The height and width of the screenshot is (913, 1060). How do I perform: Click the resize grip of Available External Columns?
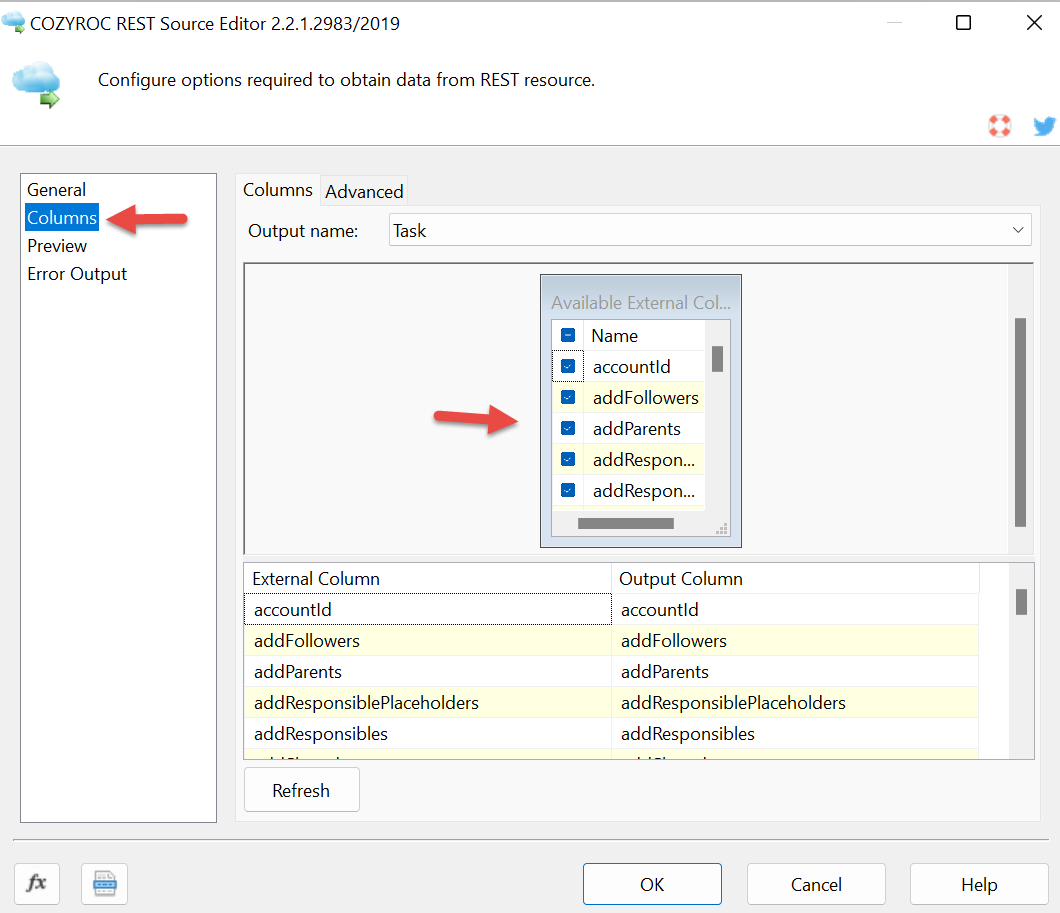pyautogui.click(x=723, y=529)
